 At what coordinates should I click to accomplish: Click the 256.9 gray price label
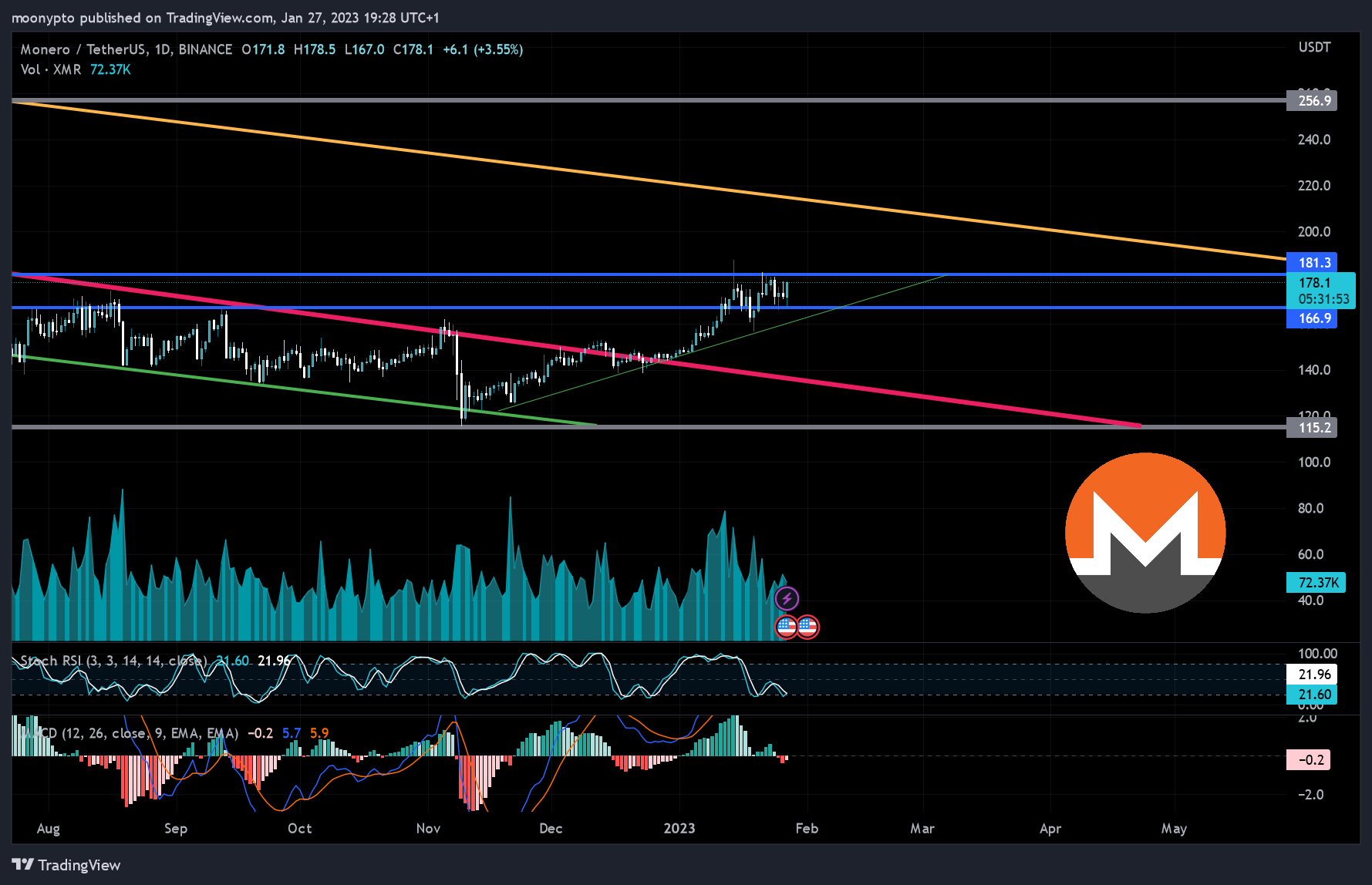coord(1312,101)
